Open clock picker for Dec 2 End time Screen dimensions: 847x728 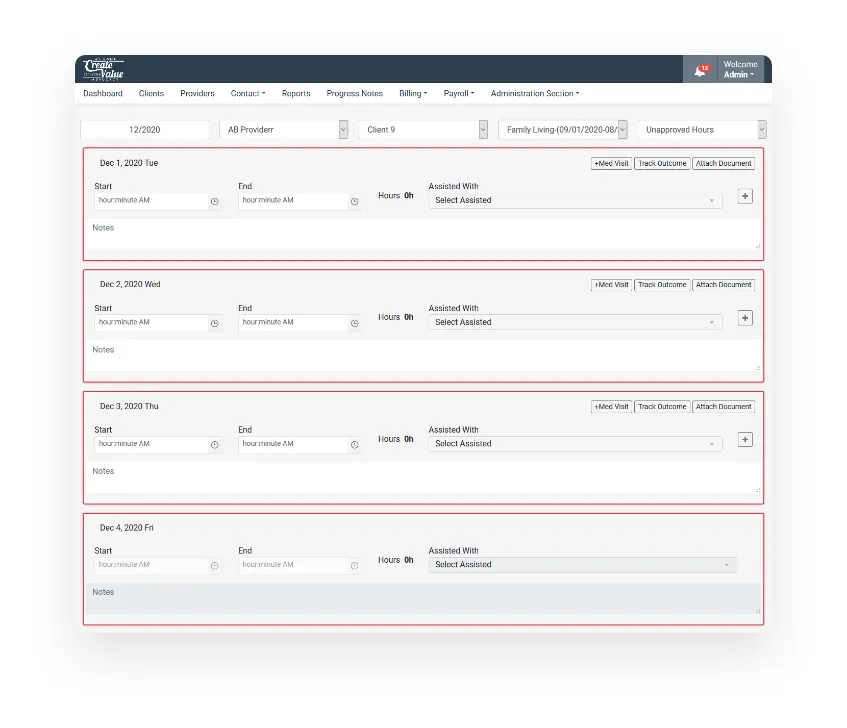[x=354, y=323]
